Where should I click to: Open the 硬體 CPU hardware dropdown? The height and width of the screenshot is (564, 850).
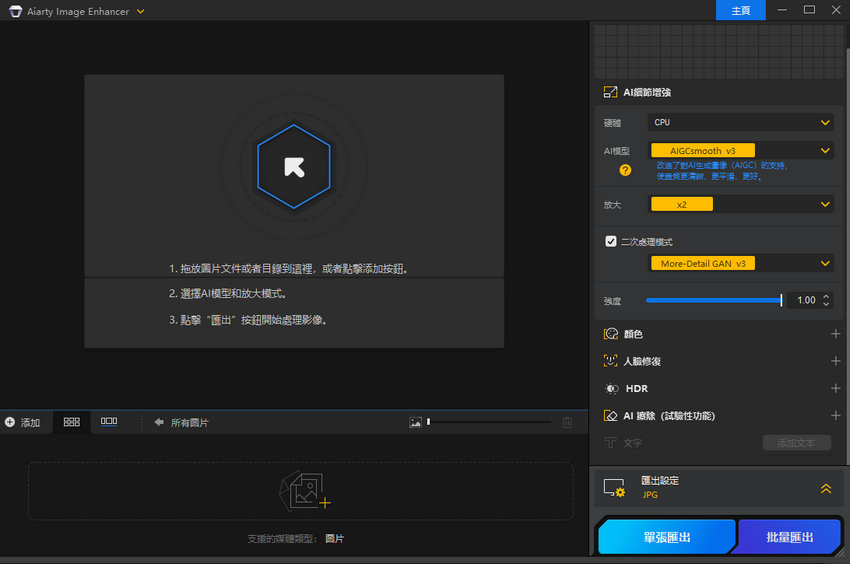coord(740,123)
